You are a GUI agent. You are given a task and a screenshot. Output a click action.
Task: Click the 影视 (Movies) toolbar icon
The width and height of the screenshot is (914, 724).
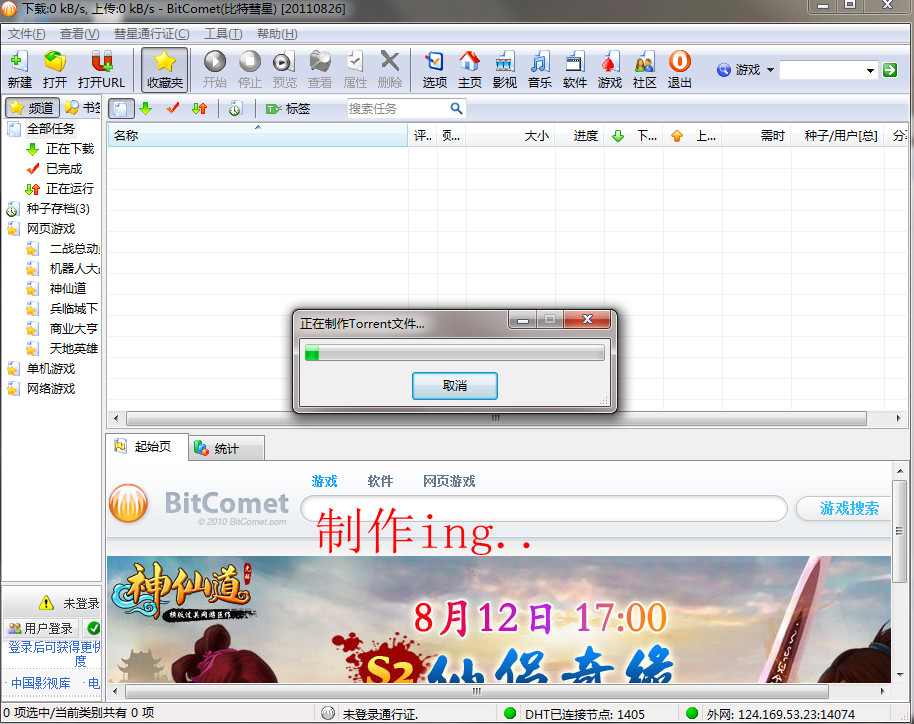[504, 69]
